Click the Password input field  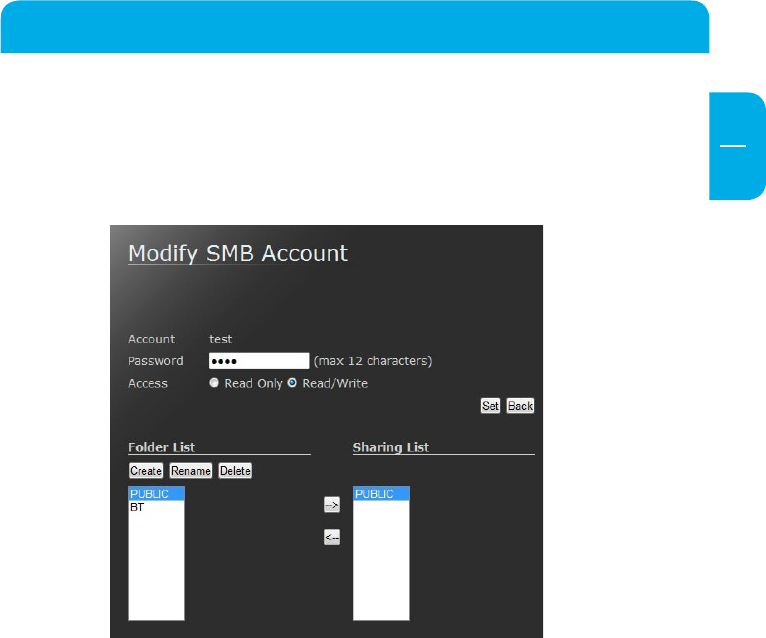(259, 361)
